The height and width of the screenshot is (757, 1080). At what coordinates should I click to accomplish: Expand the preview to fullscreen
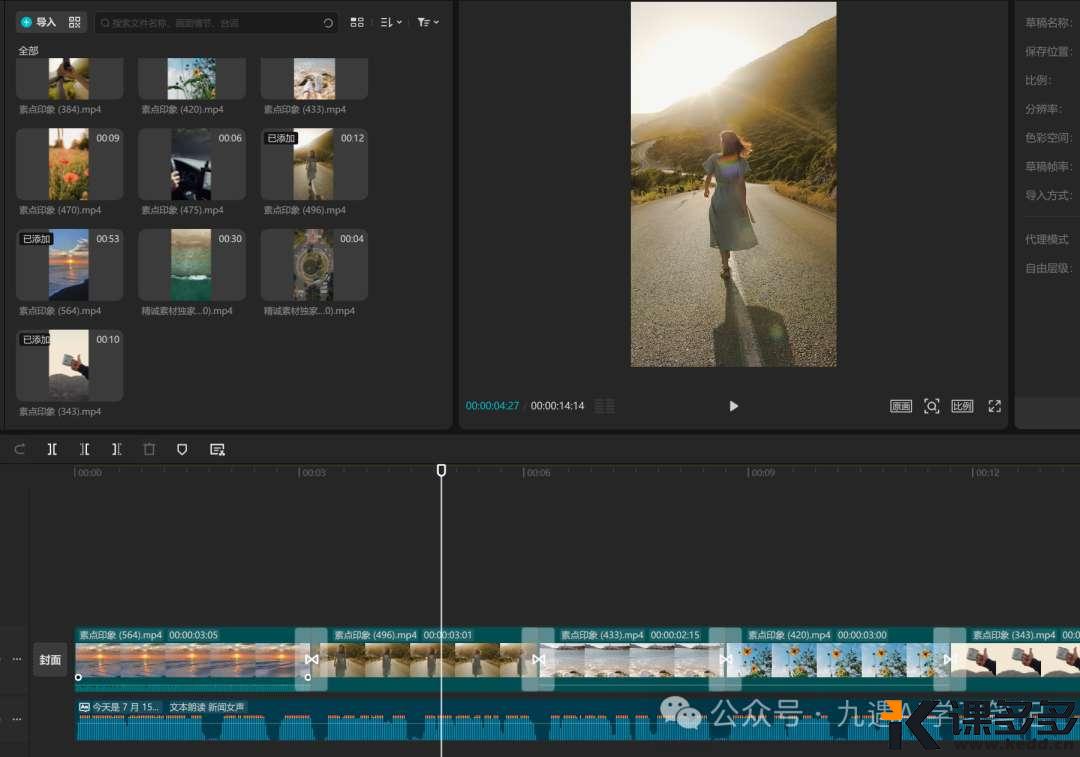pos(994,406)
